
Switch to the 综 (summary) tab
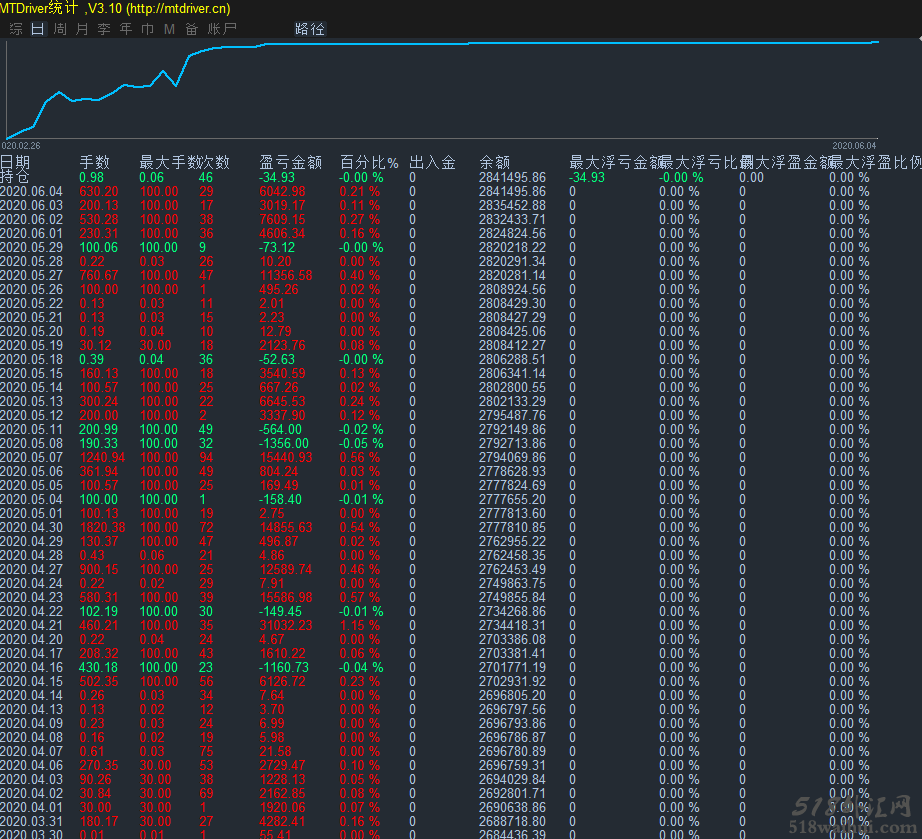pos(16,29)
